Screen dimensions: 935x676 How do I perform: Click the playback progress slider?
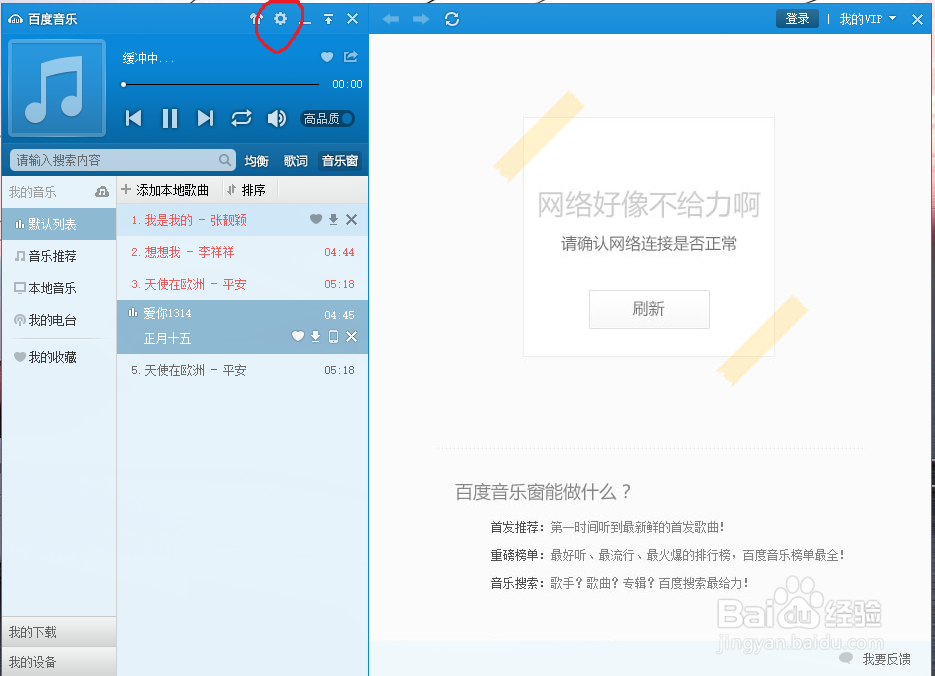(x=221, y=85)
